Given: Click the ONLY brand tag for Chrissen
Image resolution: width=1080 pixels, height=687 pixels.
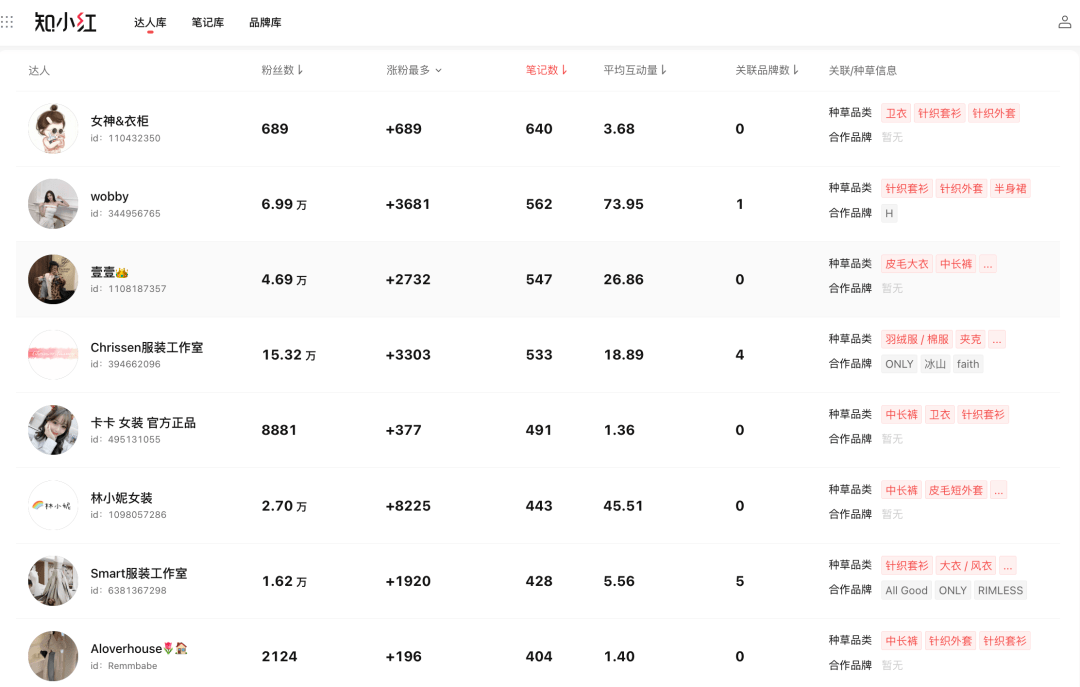Looking at the screenshot, I should point(899,364).
